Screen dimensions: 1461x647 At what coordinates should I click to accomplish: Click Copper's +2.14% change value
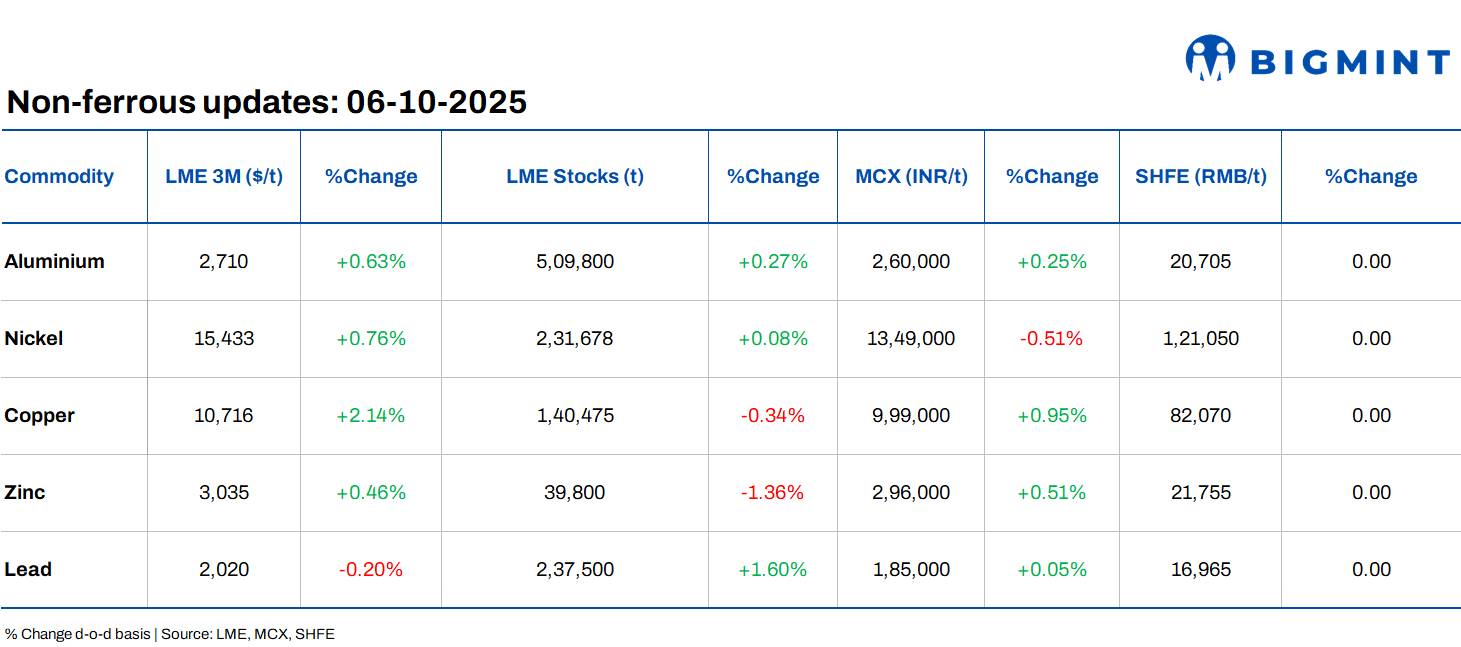[x=371, y=415]
